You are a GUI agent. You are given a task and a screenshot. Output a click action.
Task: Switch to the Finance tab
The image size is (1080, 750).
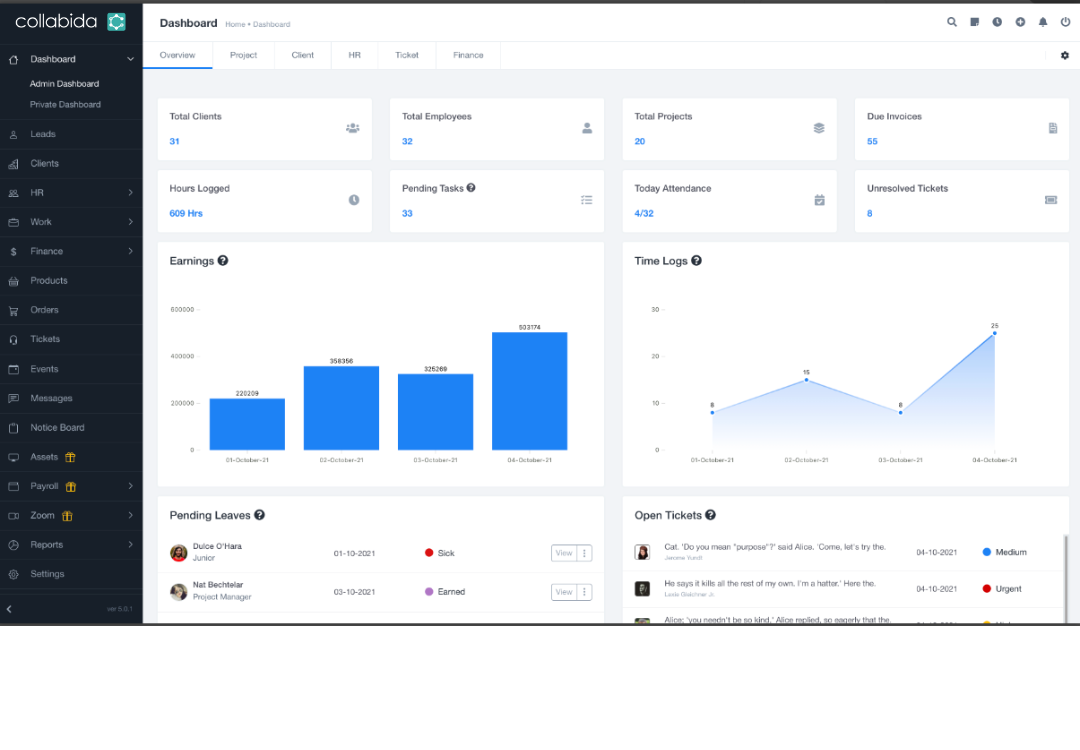tap(468, 56)
